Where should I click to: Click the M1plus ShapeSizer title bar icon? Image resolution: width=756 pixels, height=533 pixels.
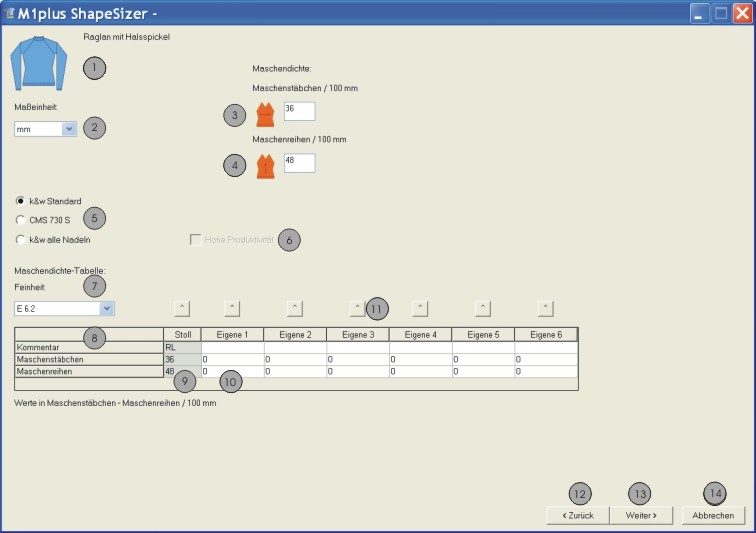point(10,13)
